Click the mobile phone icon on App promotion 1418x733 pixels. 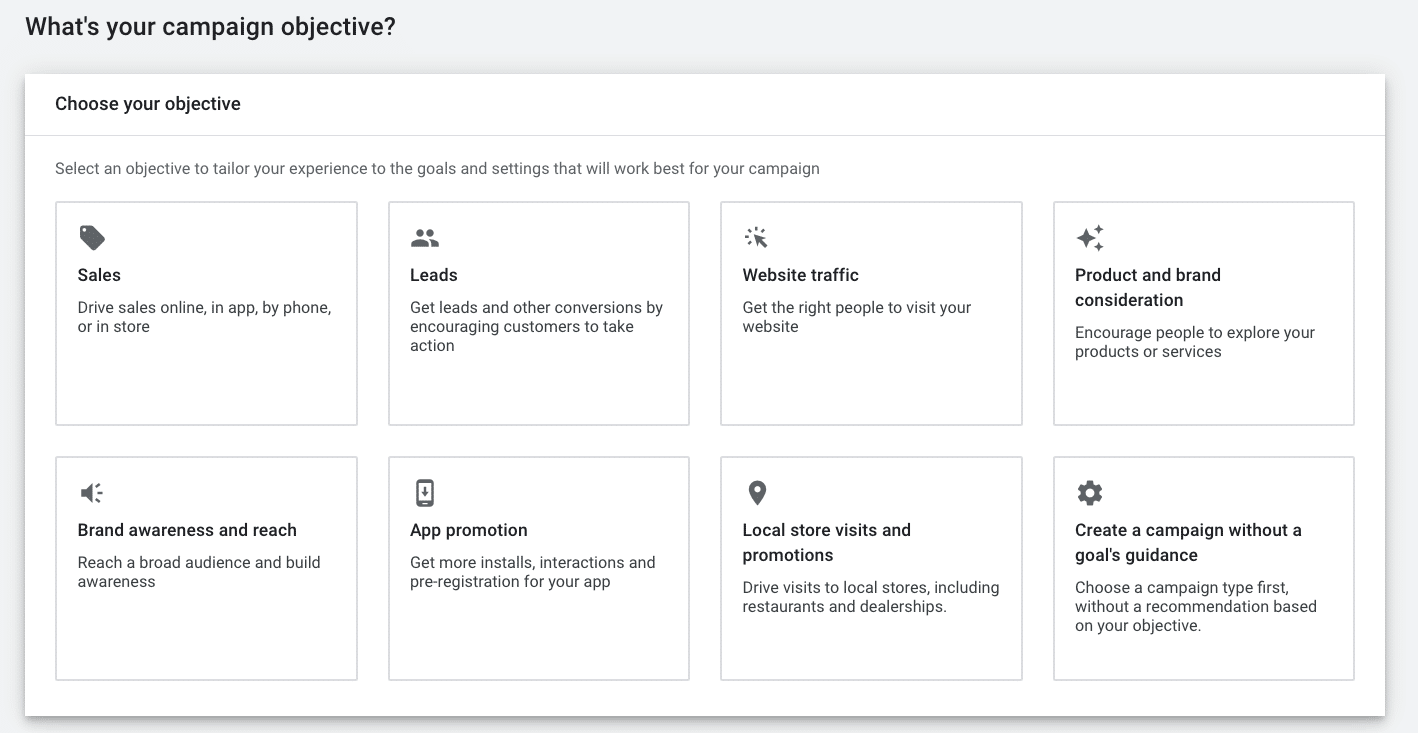424,492
